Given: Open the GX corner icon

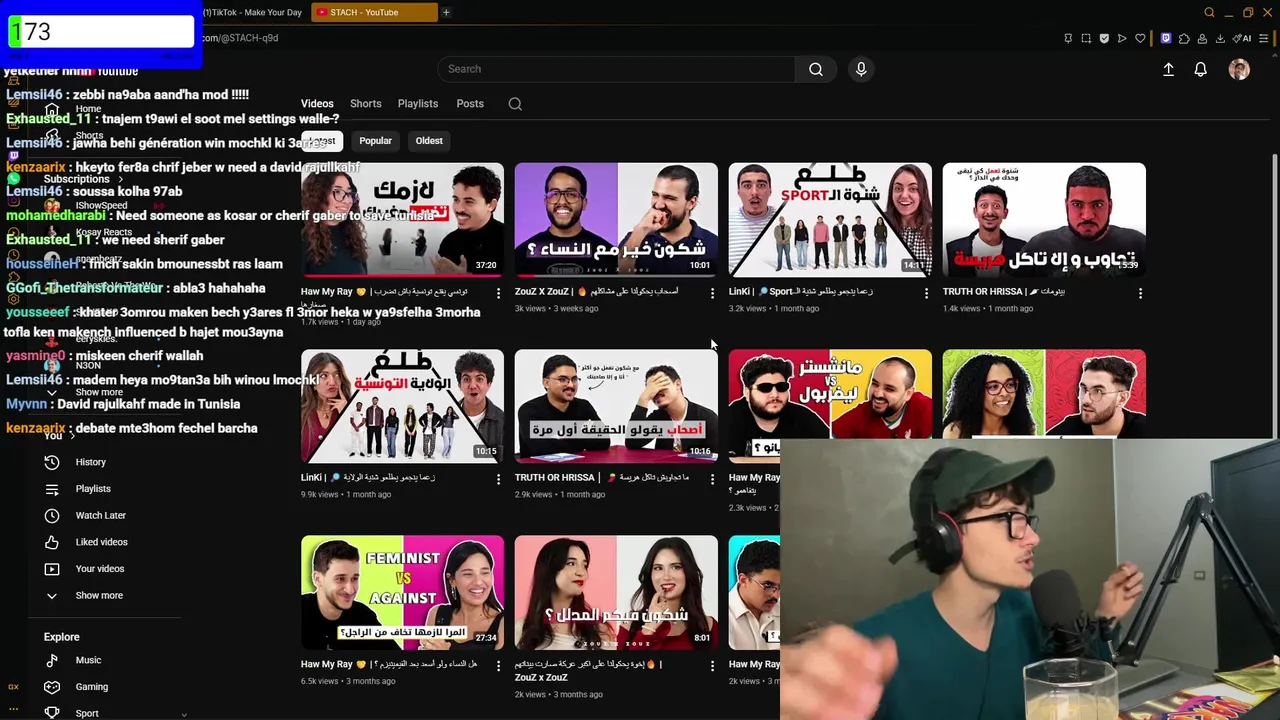Looking at the screenshot, I should [13, 687].
